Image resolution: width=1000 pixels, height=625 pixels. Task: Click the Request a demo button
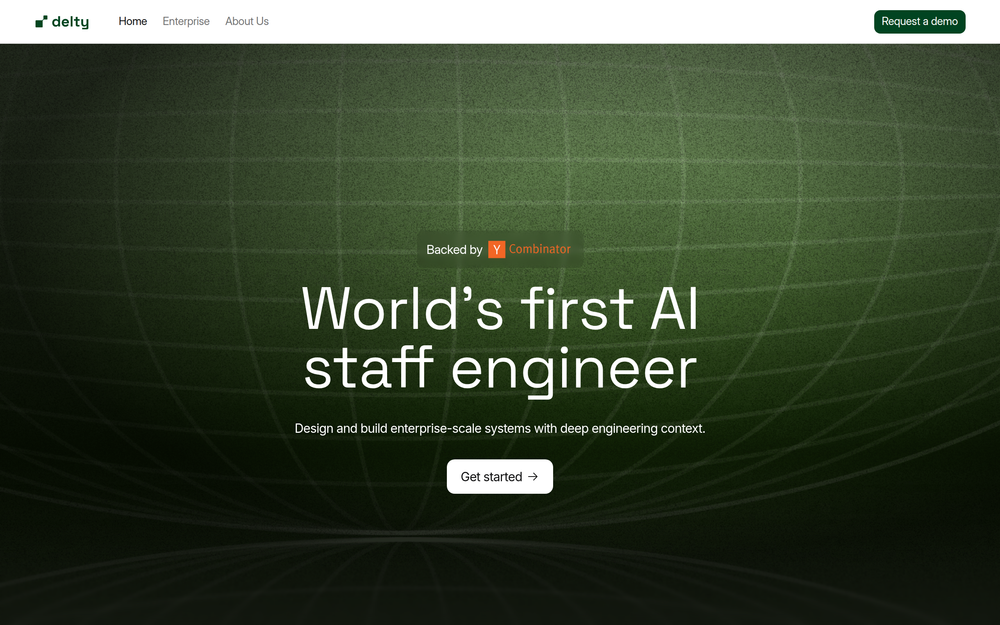[920, 22]
